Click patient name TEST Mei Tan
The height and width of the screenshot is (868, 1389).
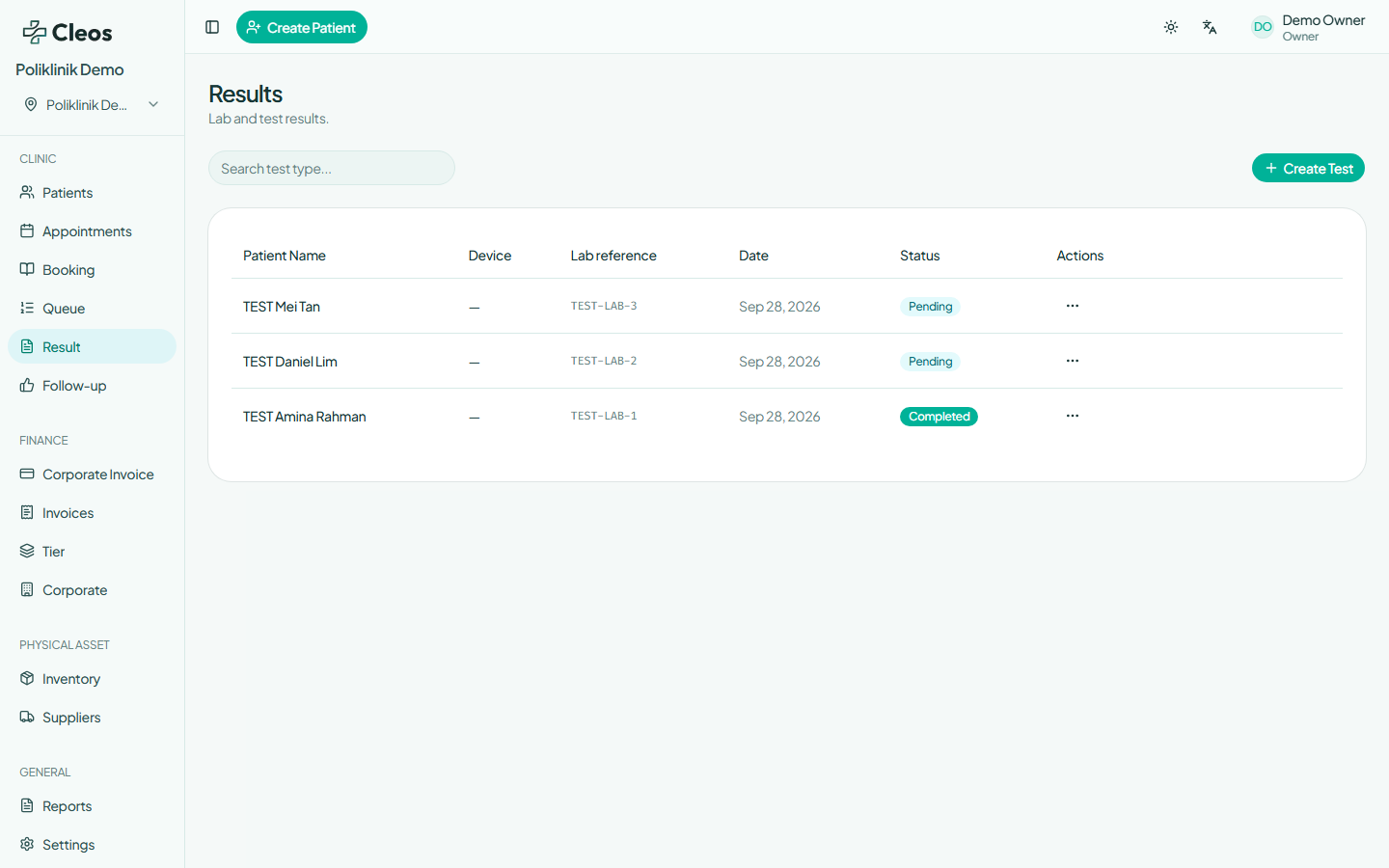(282, 307)
